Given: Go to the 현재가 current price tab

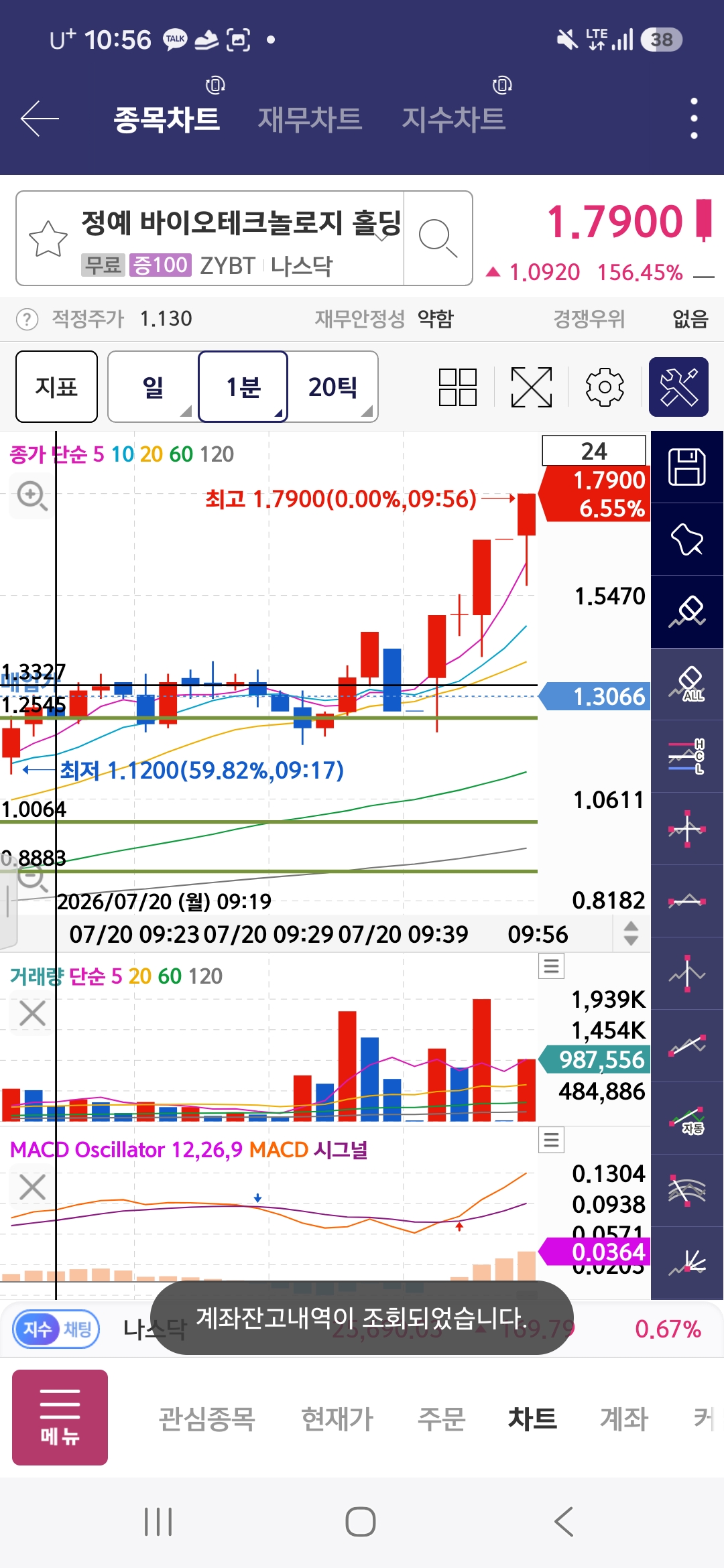Looking at the screenshot, I should coord(337,1419).
